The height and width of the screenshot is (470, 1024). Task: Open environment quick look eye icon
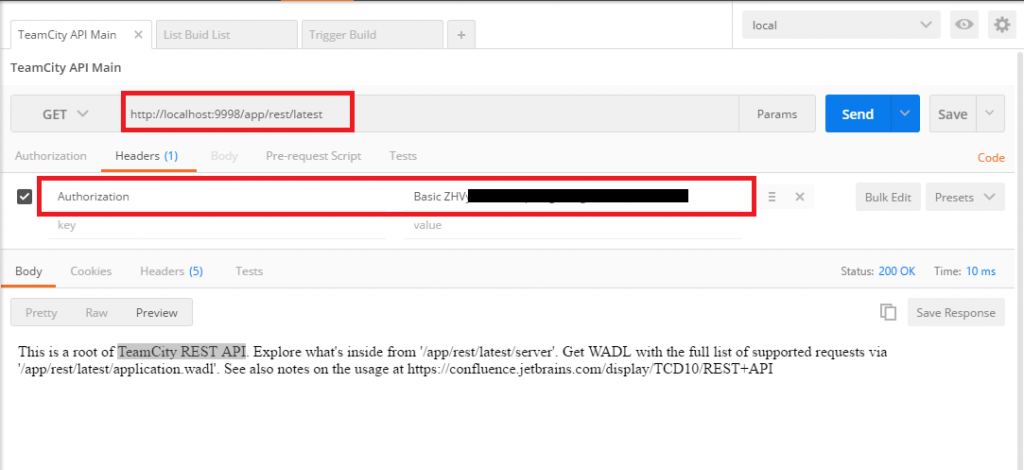pyautogui.click(x=964, y=25)
